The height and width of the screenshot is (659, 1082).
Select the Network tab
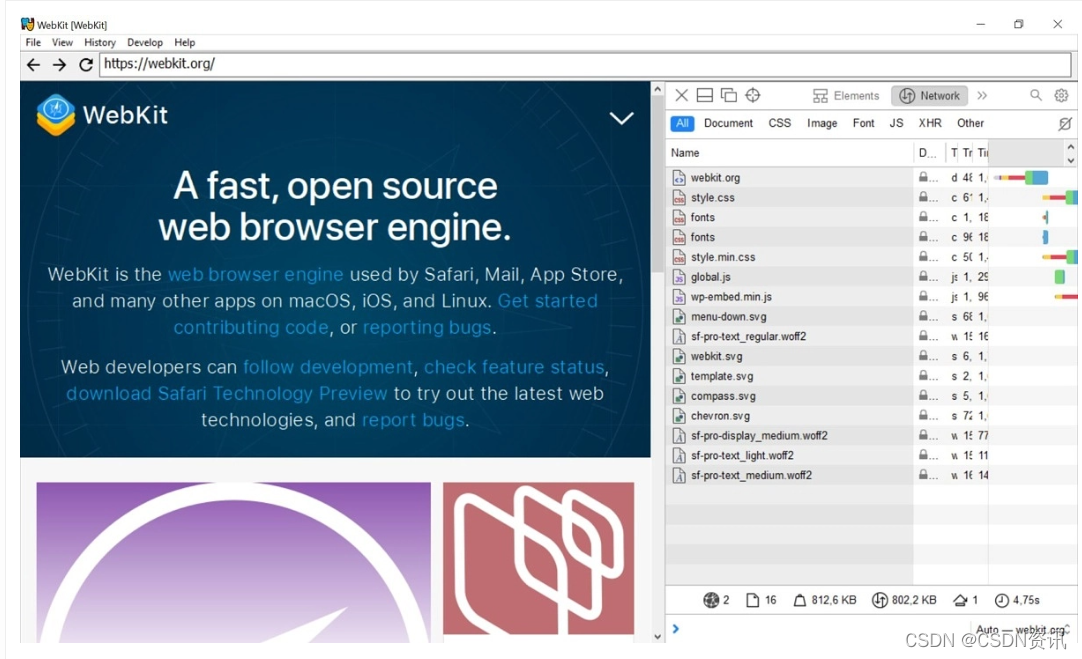click(929, 96)
